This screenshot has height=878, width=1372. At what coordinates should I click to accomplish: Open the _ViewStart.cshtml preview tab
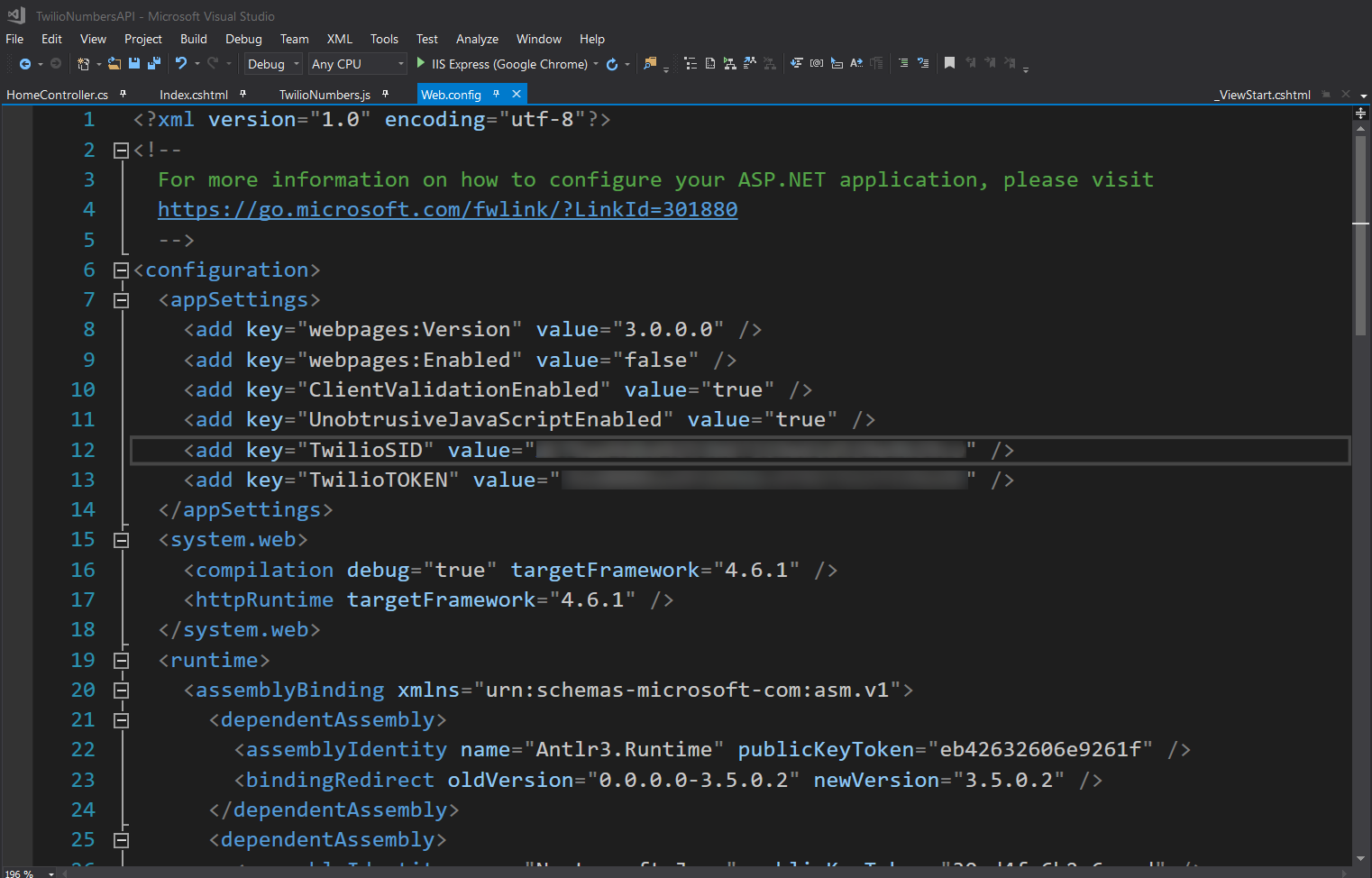pyautogui.click(x=1265, y=95)
